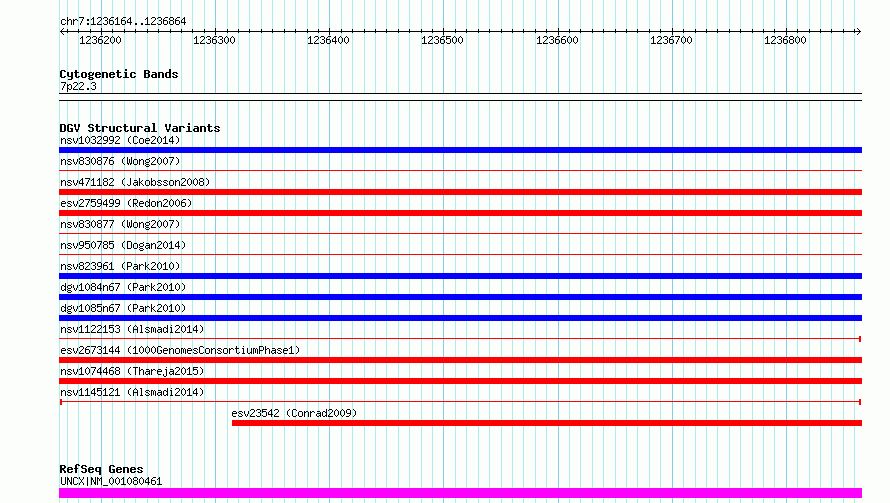This screenshot has width=890, height=503.
Task: Open variant nsv1145121 (Alsmadi2014) label
Action: click(132, 392)
